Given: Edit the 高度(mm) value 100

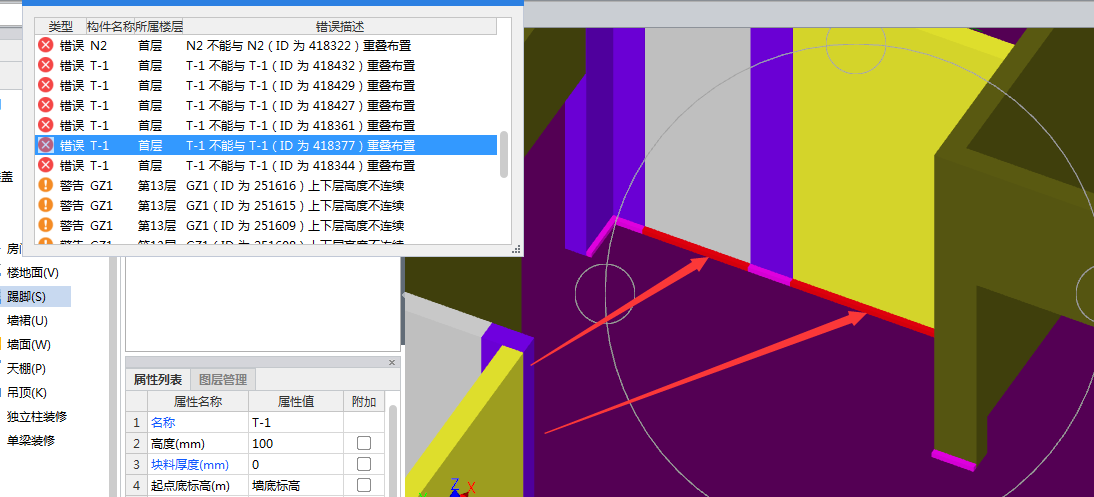Looking at the screenshot, I should 295,443.
